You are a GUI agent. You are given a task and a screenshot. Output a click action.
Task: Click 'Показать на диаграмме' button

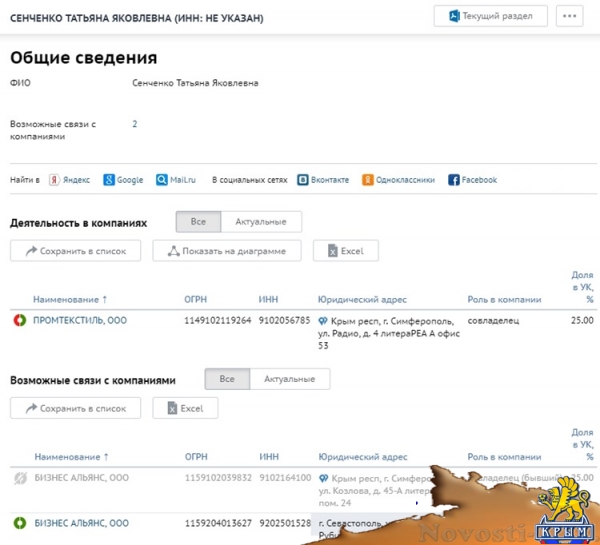226,251
